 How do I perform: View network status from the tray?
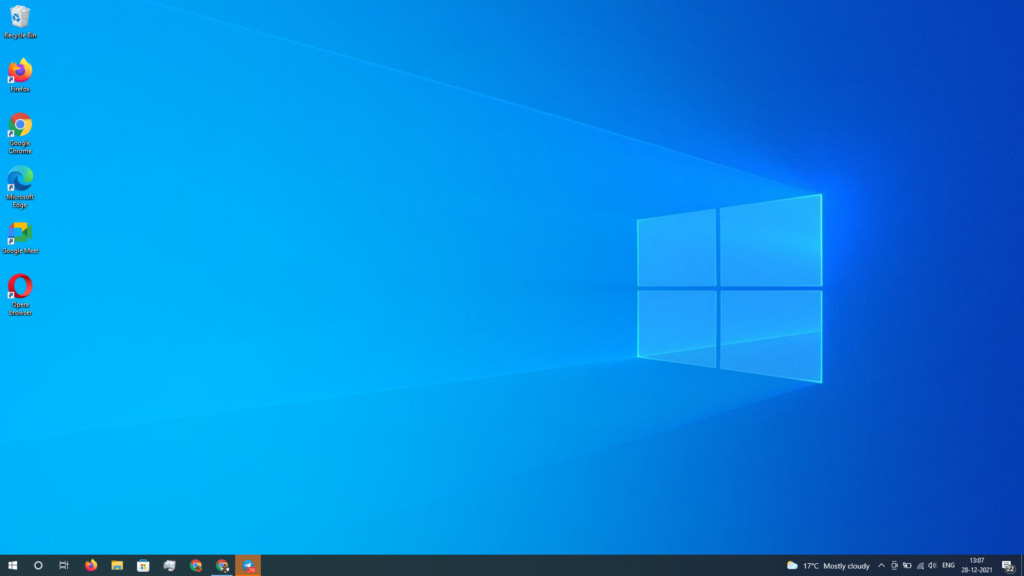(922, 565)
